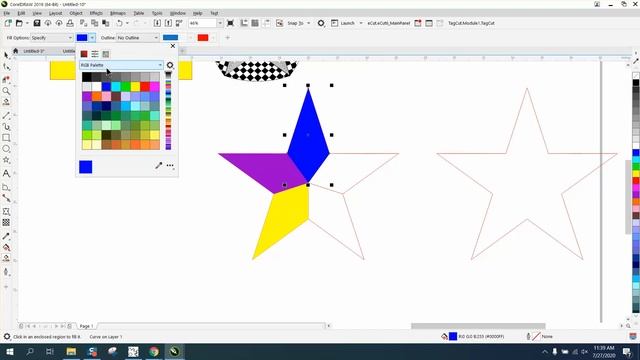Click the Import icon

coord(157,23)
